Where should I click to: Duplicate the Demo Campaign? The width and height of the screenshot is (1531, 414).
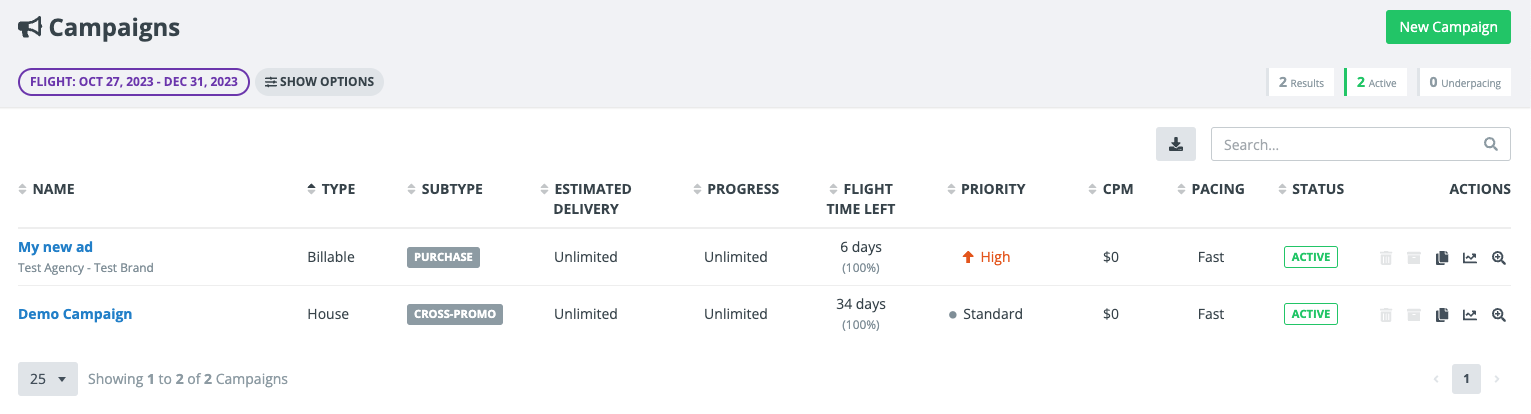click(1441, 315)
